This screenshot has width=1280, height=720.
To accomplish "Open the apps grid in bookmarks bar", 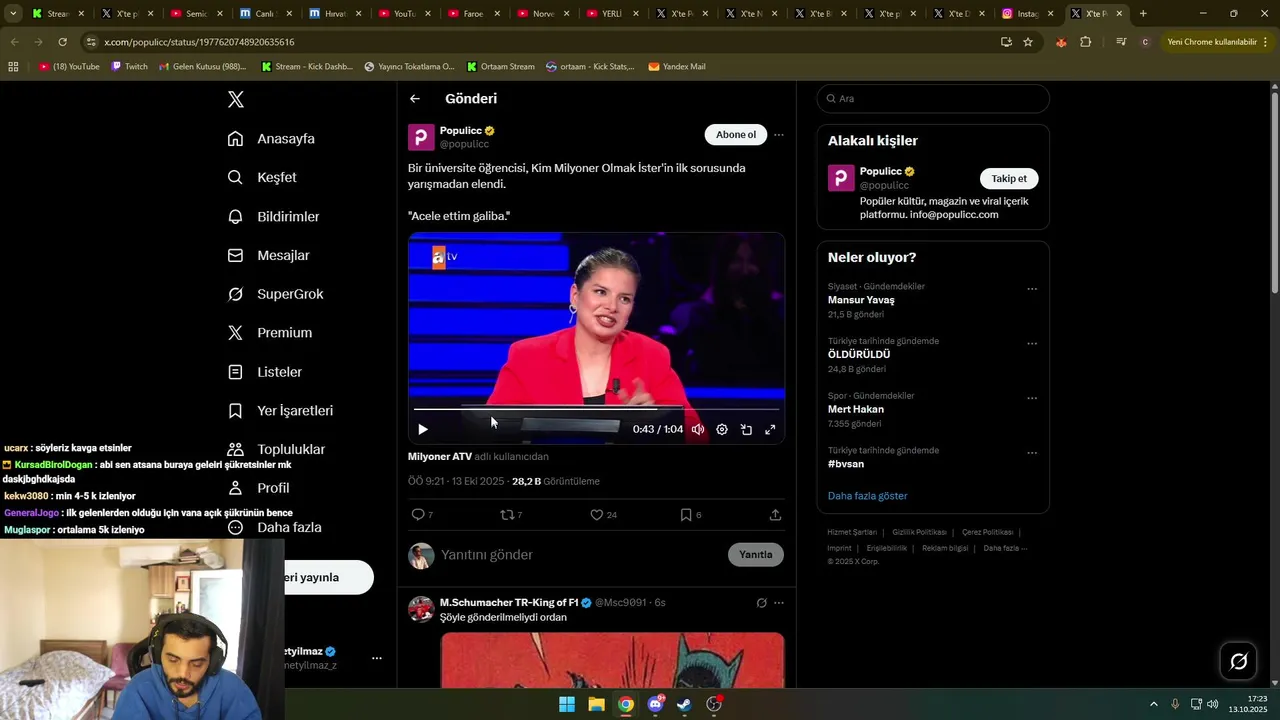I will (x=13, y=67).
